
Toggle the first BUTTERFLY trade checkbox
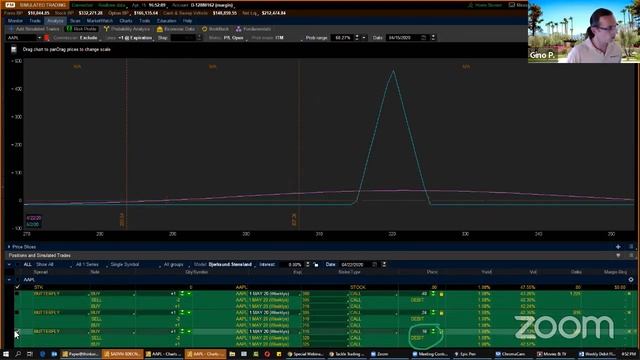17,293
